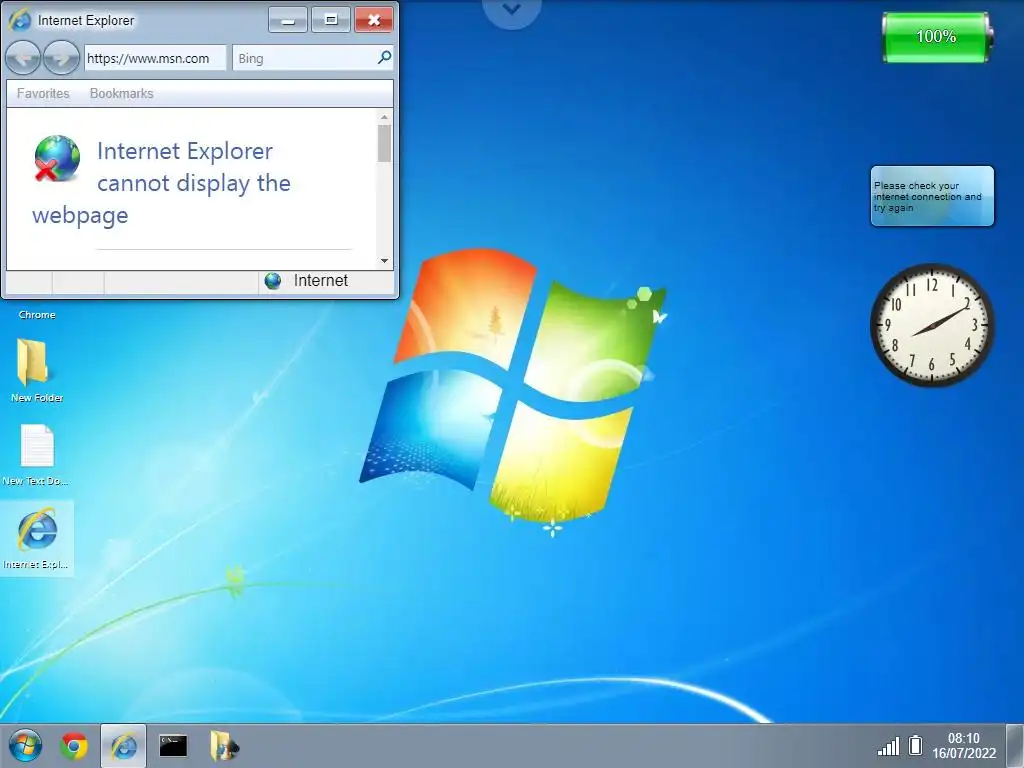Click the status bar Internet zone globe

click(x=272, y=281)
